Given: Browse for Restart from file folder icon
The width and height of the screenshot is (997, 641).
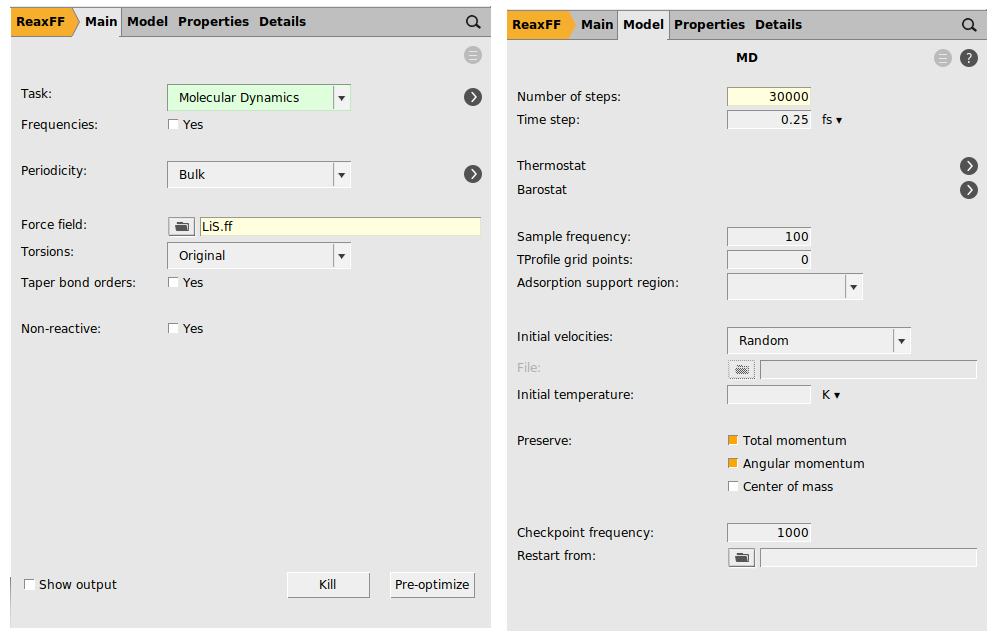Looking at the screenshot, I should [x=741, y=558].
